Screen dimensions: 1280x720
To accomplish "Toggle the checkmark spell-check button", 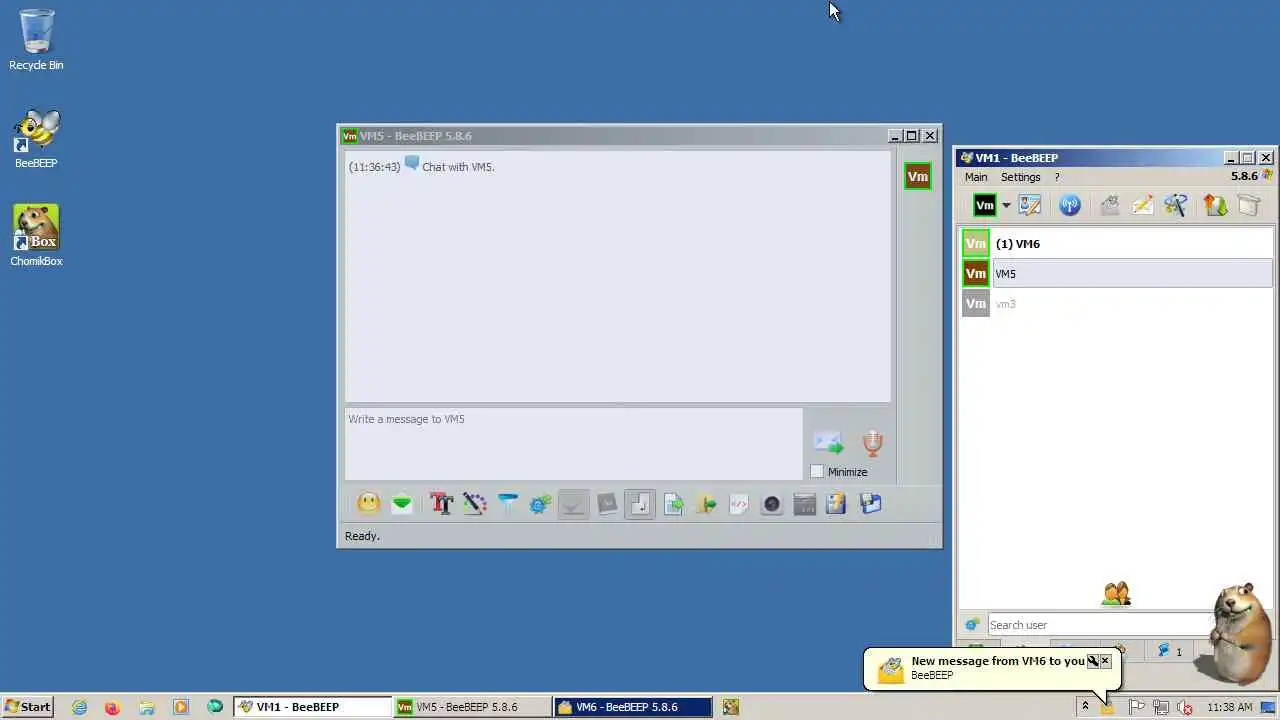I will (573, 504).
